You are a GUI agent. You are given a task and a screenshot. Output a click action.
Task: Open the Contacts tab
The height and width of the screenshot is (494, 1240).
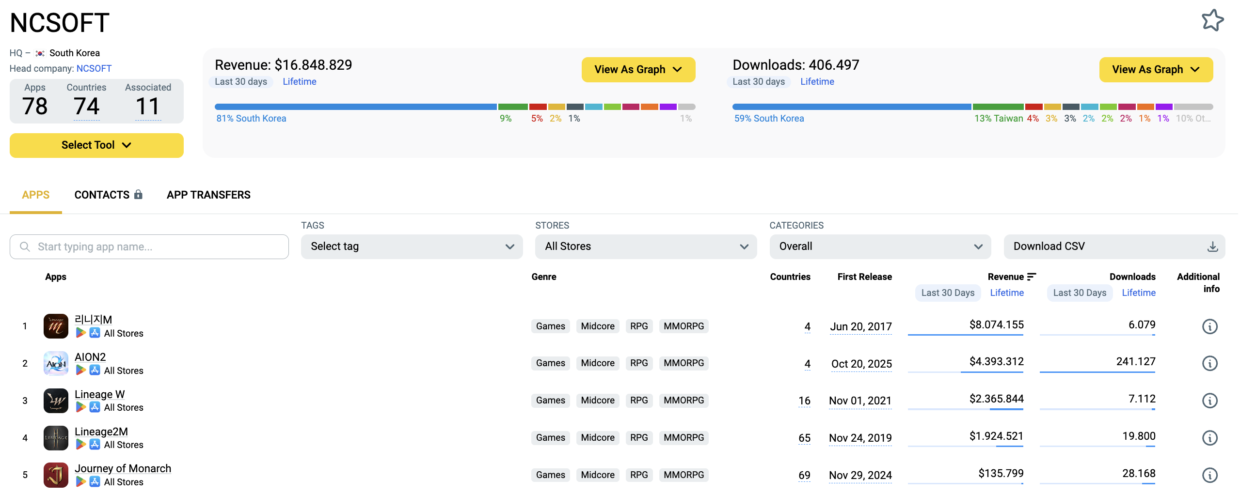[x=108, y=195]
